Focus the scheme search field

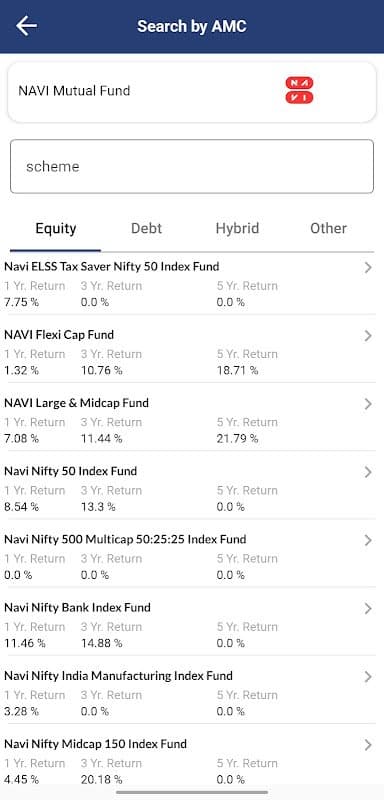(192, 166)
